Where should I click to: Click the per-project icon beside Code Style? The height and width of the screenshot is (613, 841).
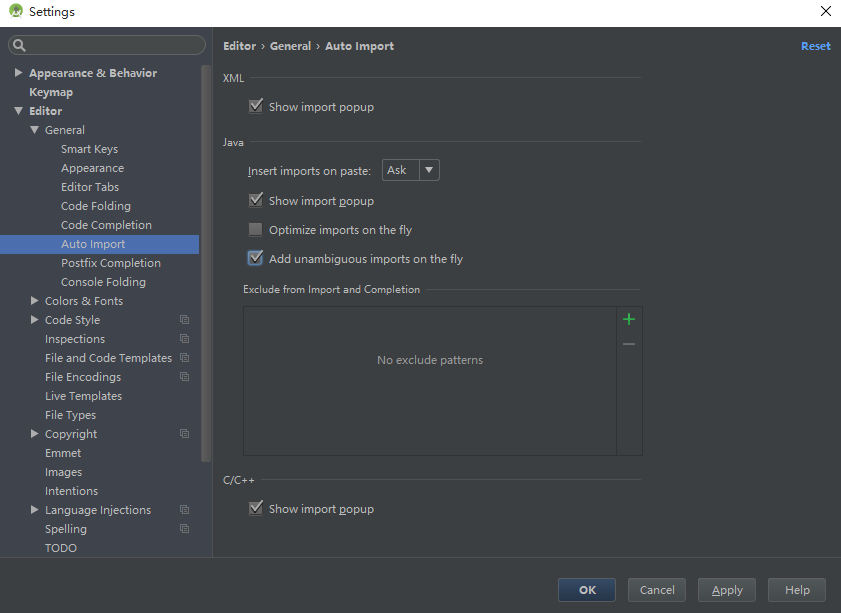pyautogui.click(x=184, y=320)
